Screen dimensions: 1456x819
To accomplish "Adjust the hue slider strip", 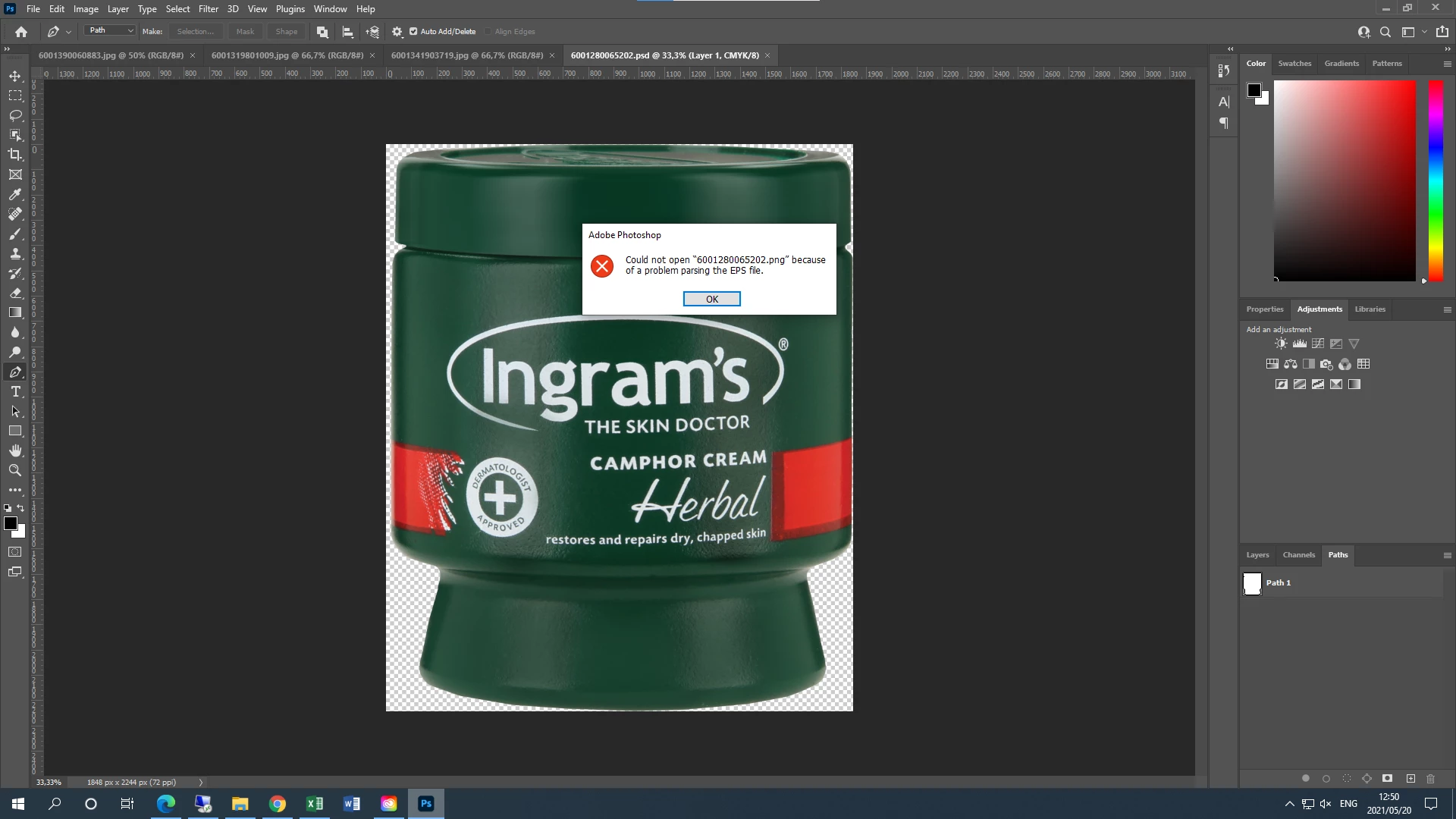I will 1436,180.
